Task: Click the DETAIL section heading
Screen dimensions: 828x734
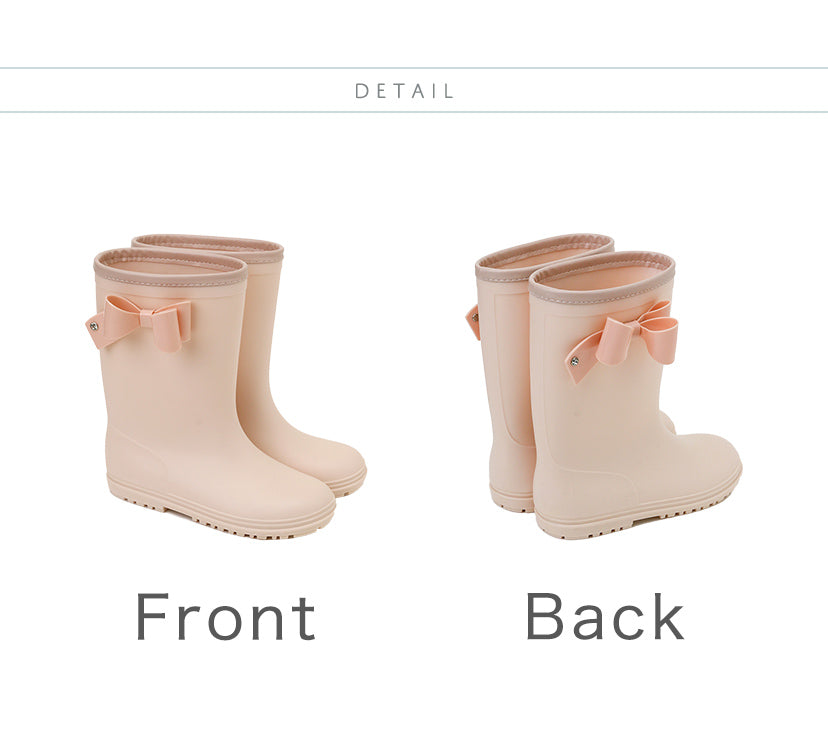Action: pyautogui.click(x=404, y=91)
